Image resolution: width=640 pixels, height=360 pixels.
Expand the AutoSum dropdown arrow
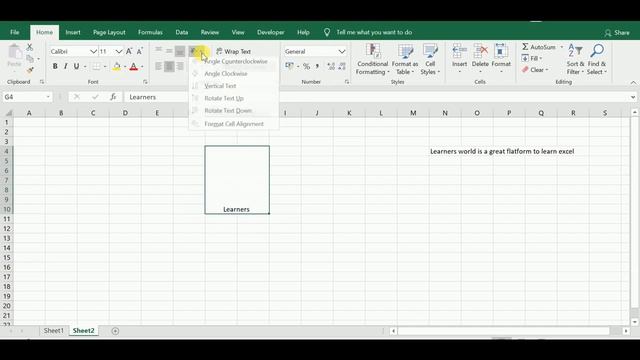(x=562, y=47)
